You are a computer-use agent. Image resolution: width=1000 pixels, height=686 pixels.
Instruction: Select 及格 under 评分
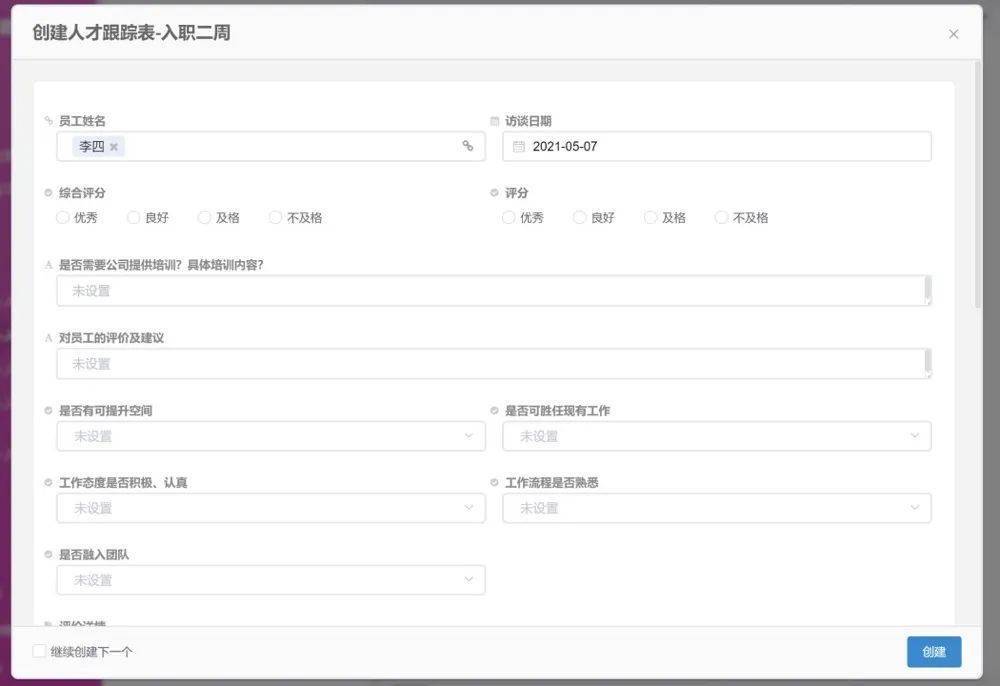click(651, 218)
